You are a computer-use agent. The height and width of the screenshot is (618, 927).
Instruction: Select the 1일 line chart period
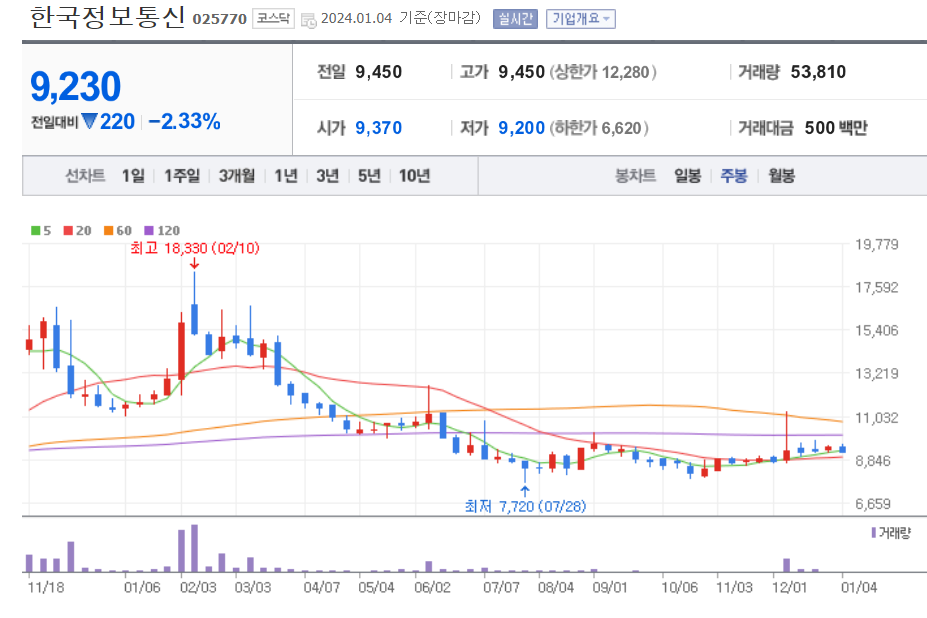tap(133, 176)
